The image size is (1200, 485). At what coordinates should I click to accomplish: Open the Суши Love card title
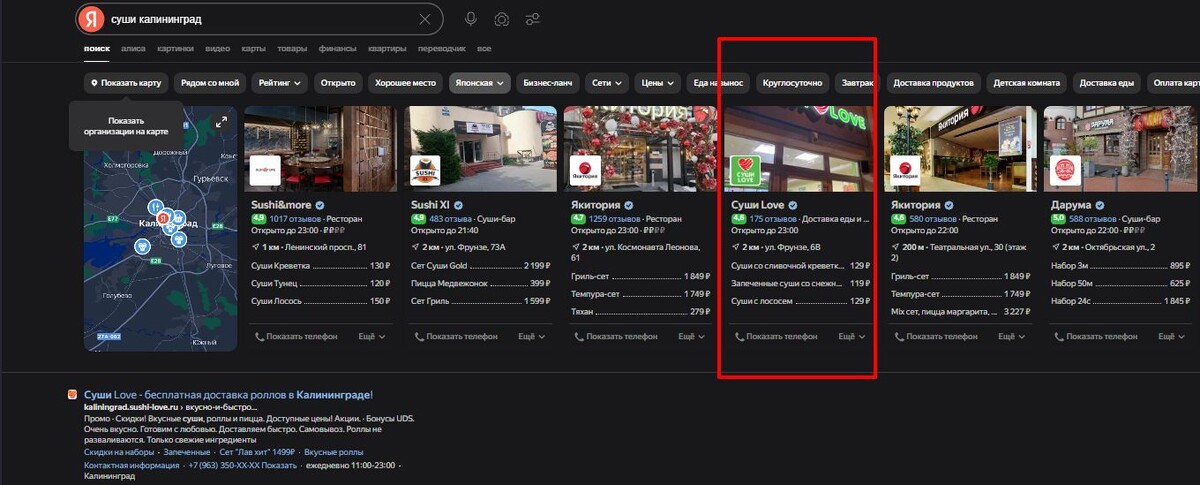click(x=757, y=205)
